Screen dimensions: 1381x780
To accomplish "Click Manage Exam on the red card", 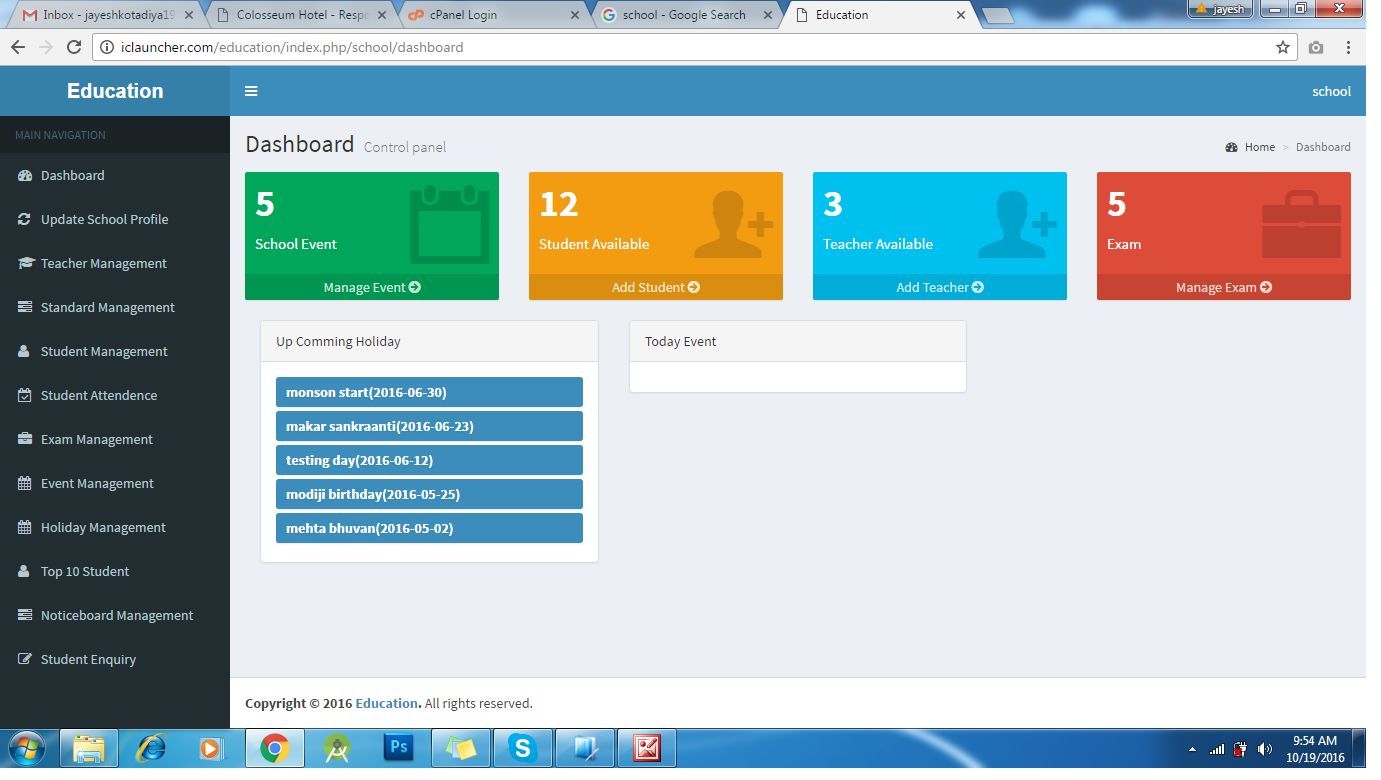I will [x=1224, y=287].
